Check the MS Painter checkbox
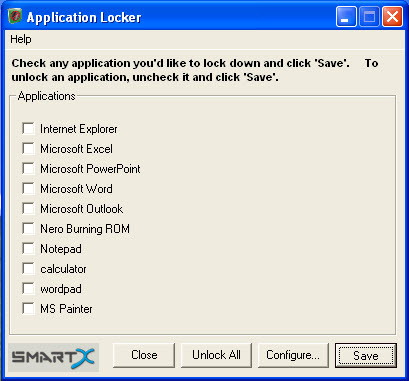409x381 pixels. point(28,309)
